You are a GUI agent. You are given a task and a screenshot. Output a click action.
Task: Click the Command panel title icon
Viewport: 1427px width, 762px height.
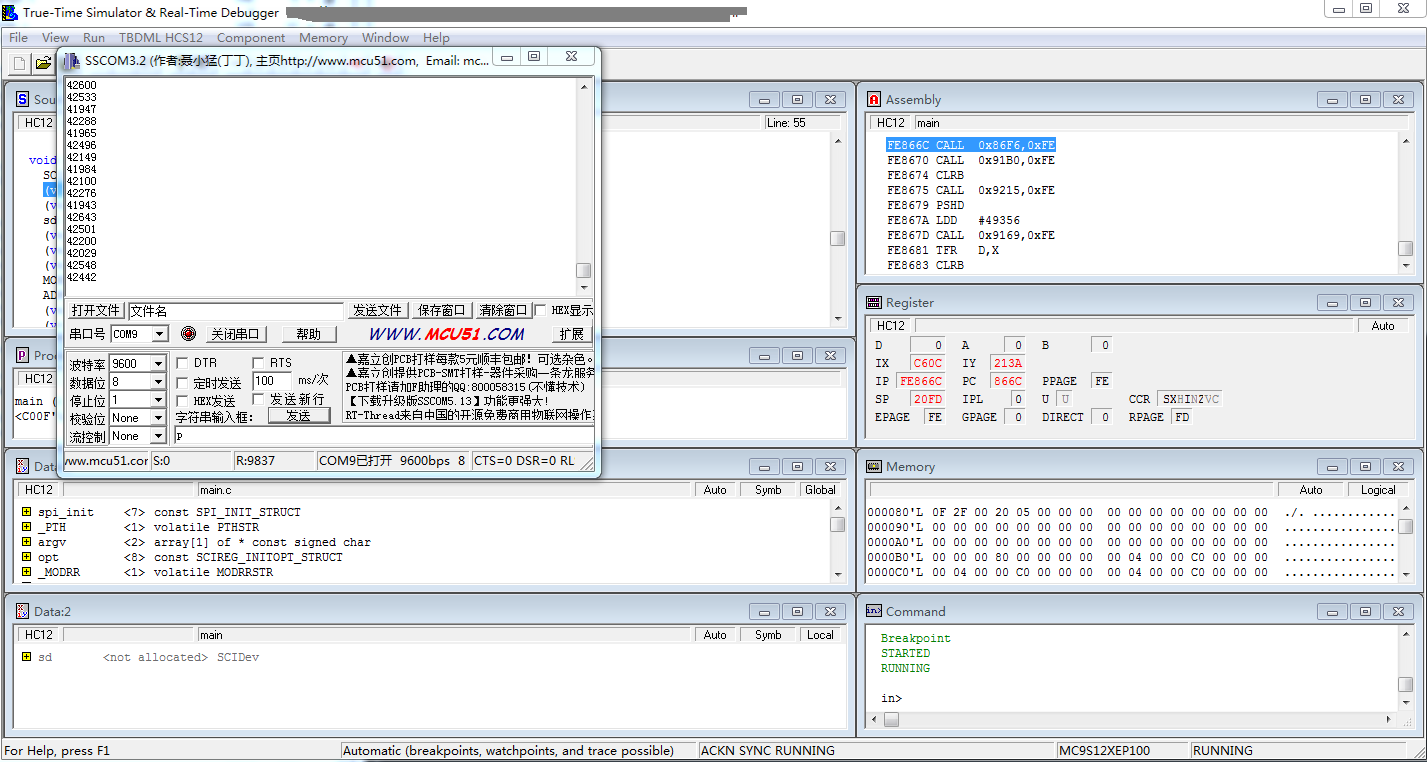tap(874, 611)
